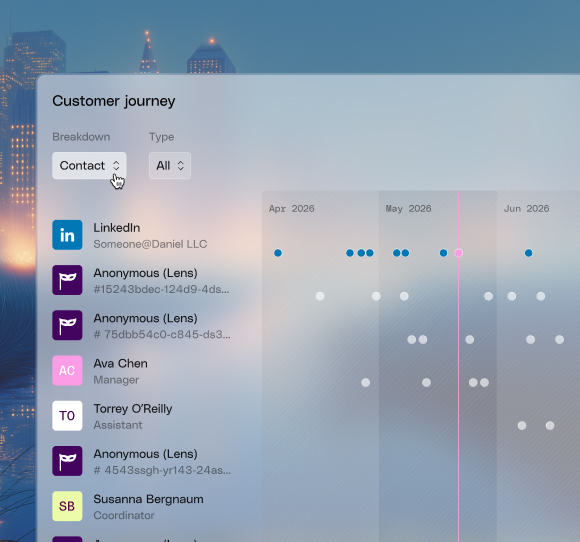Click the Customer journey heading
This screenshot has width=580, height=542.
114,101
